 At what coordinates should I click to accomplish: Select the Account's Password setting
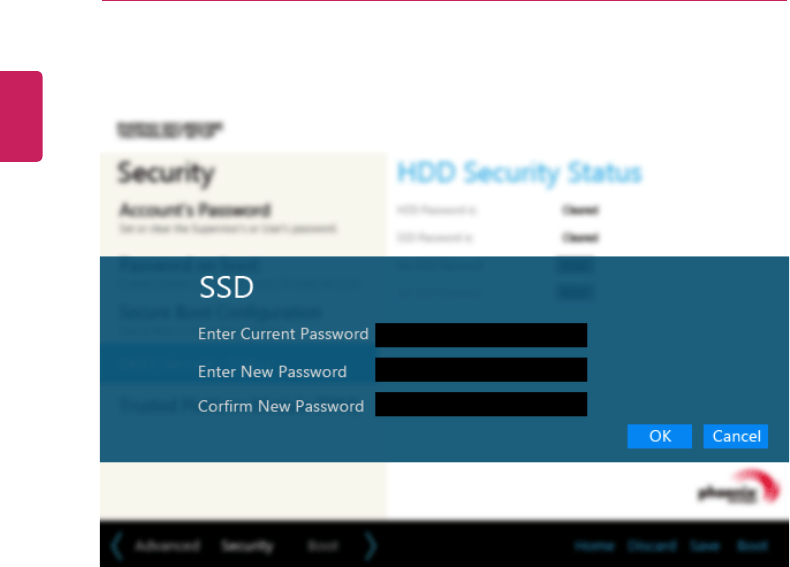[x=195, y=211]
